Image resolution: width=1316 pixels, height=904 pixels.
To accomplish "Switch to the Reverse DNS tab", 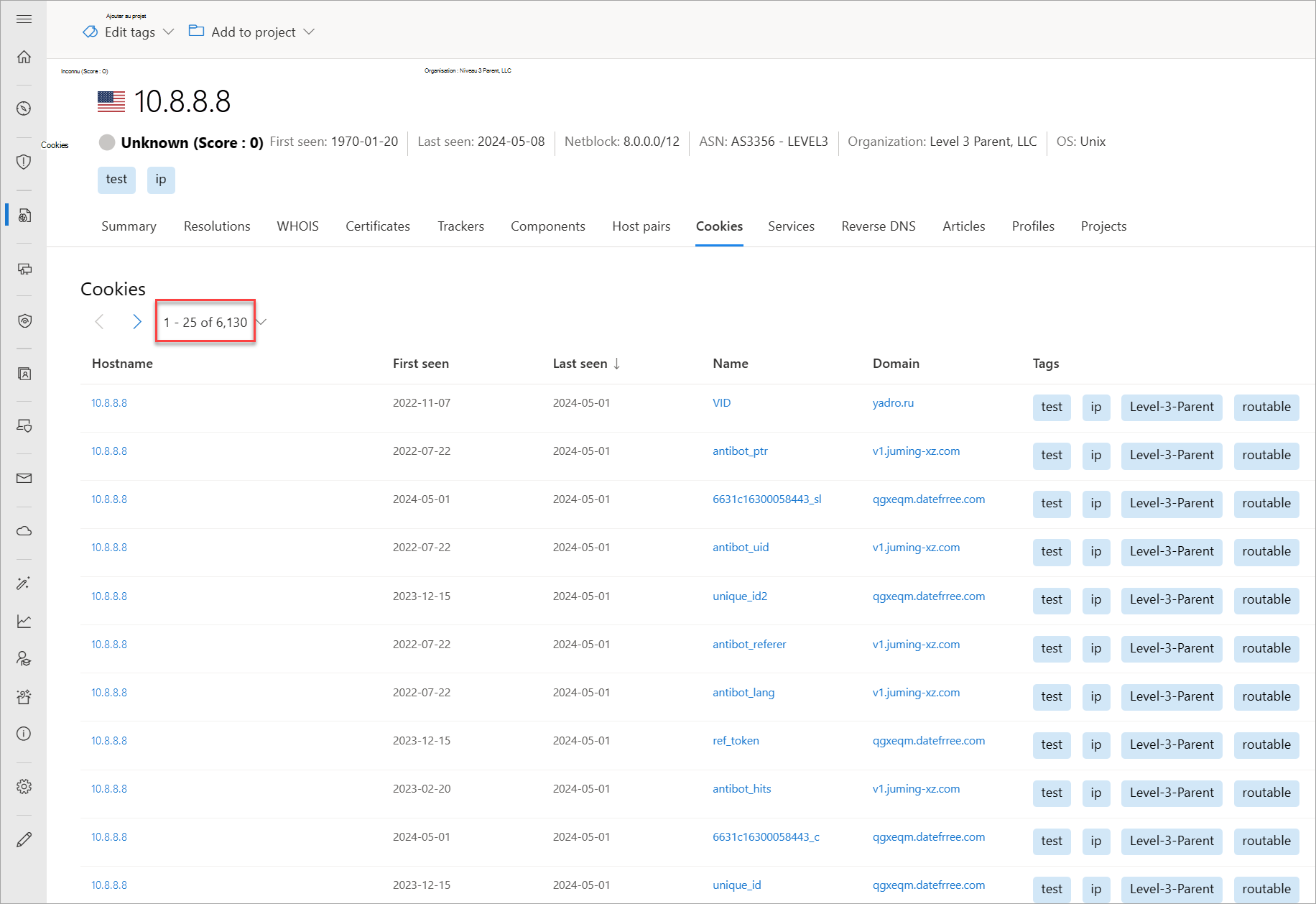I will (x=879, y=226).
